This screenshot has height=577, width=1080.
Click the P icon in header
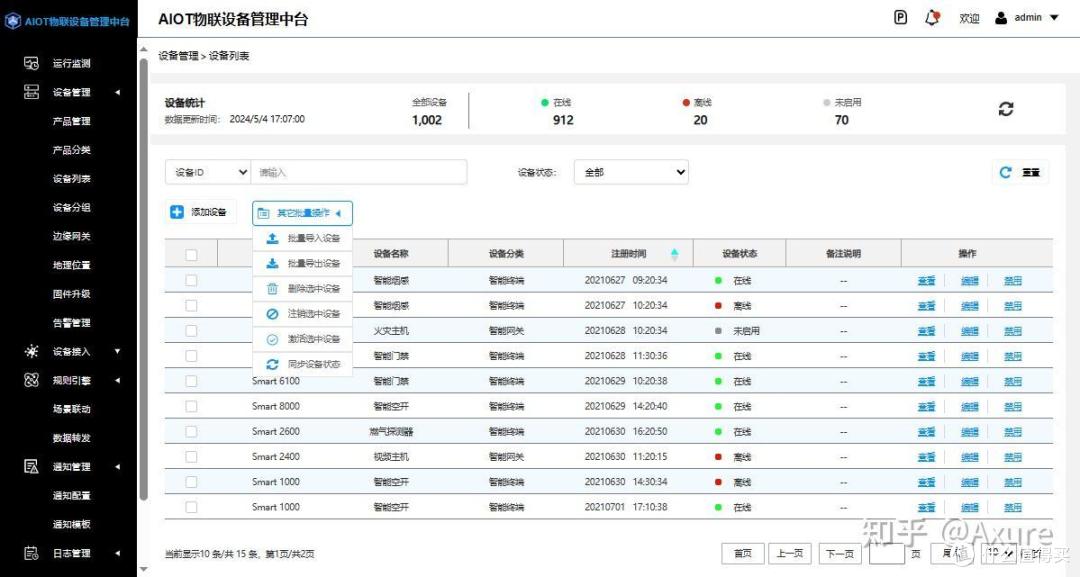[901, 18]
